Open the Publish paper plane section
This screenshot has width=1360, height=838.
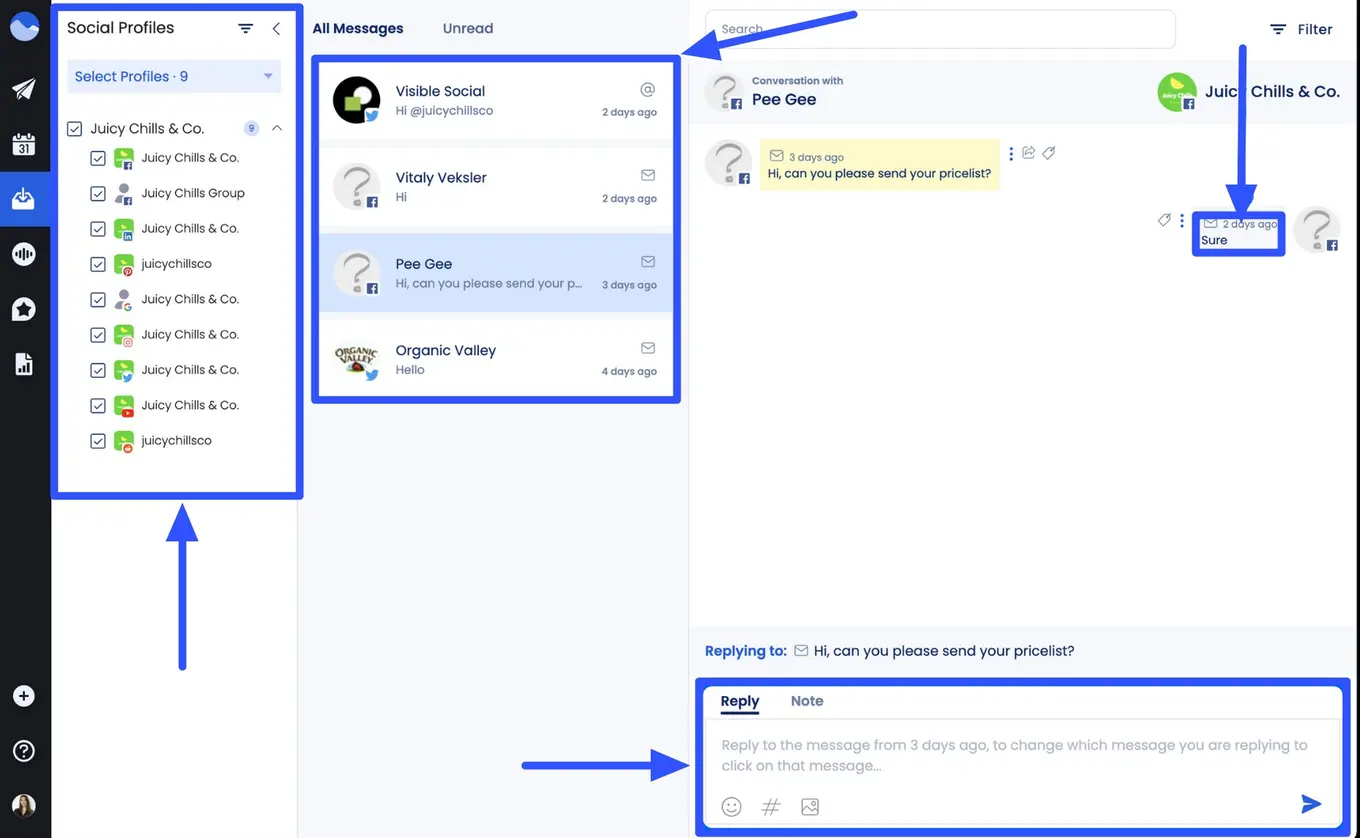[24, 86]
